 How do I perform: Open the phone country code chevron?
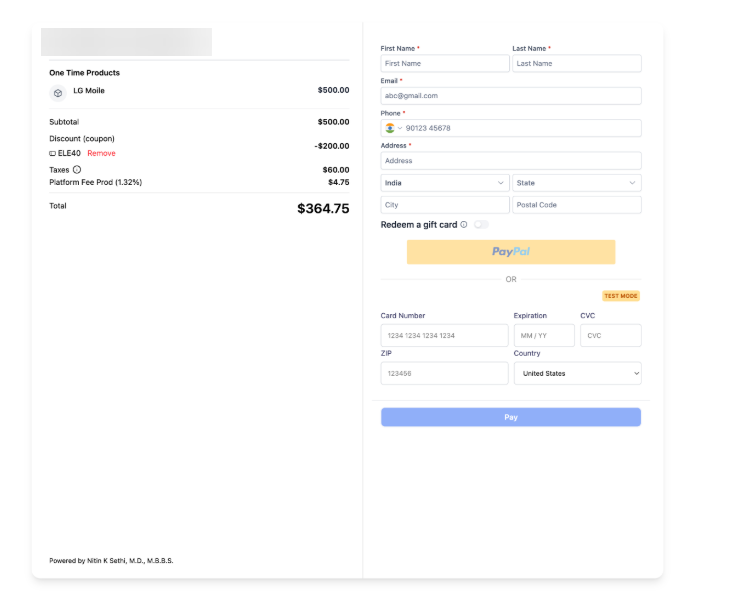tap(400, 128)
